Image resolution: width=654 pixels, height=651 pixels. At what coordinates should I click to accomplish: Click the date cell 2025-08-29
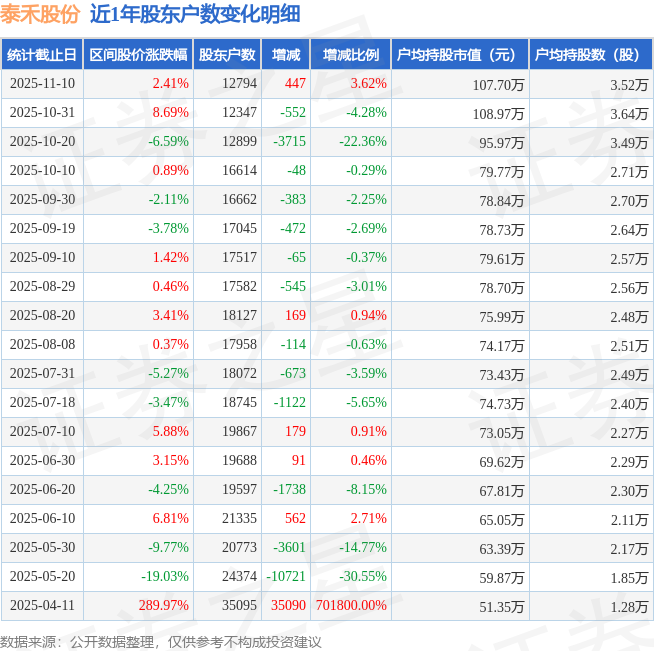(x=43, y=286)
